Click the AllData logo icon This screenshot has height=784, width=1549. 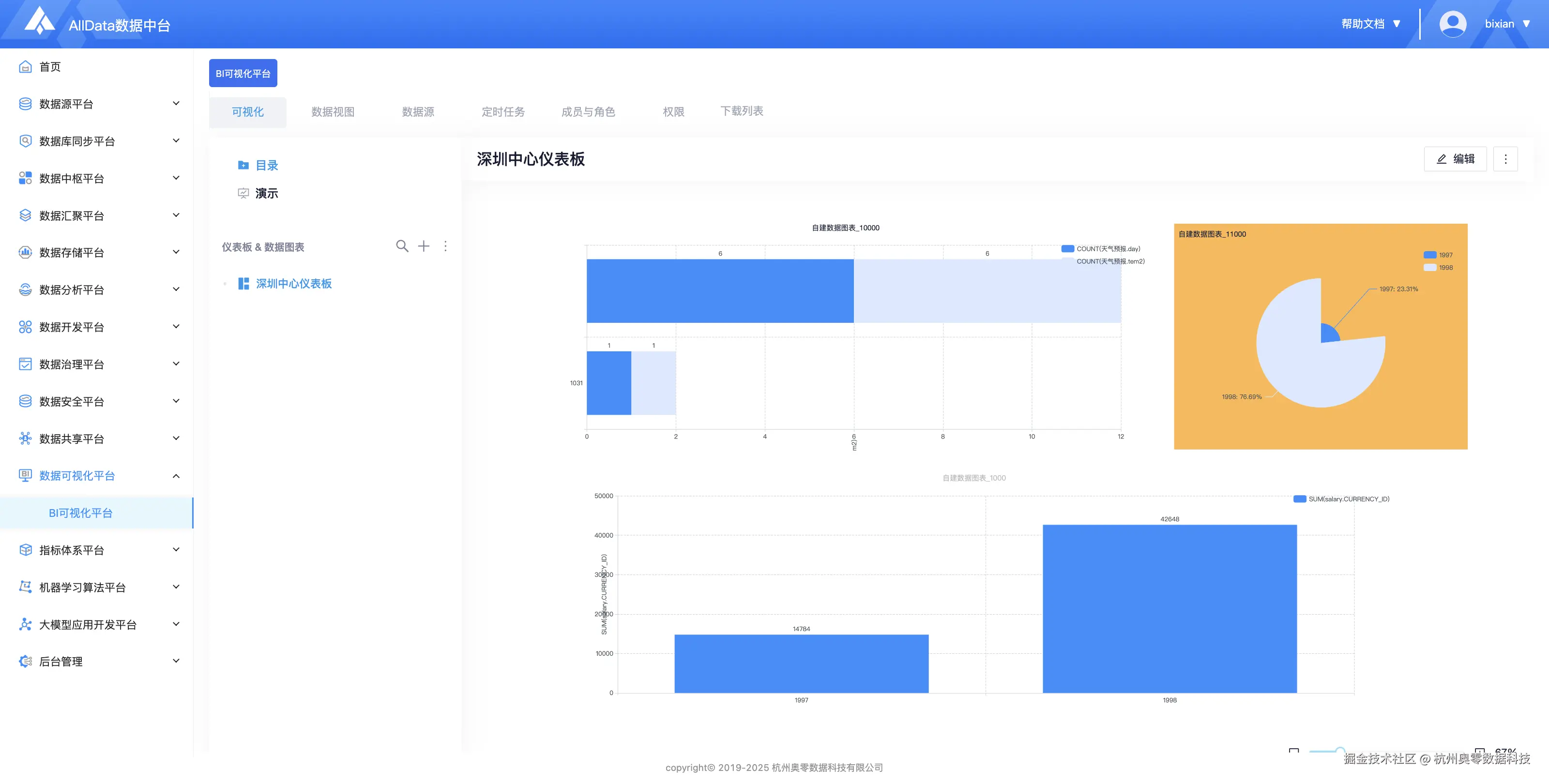click(x=40, y=22)
